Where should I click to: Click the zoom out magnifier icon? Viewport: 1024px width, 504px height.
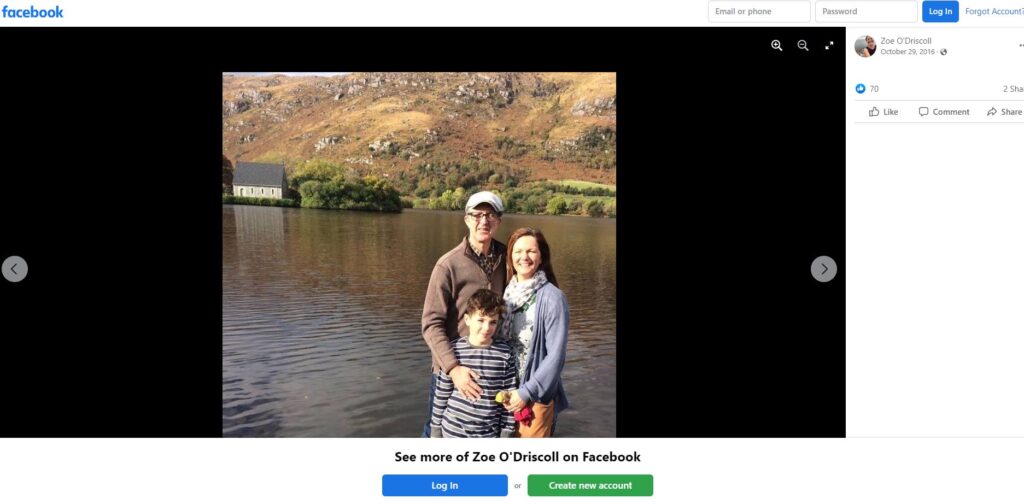coord(803,45)
